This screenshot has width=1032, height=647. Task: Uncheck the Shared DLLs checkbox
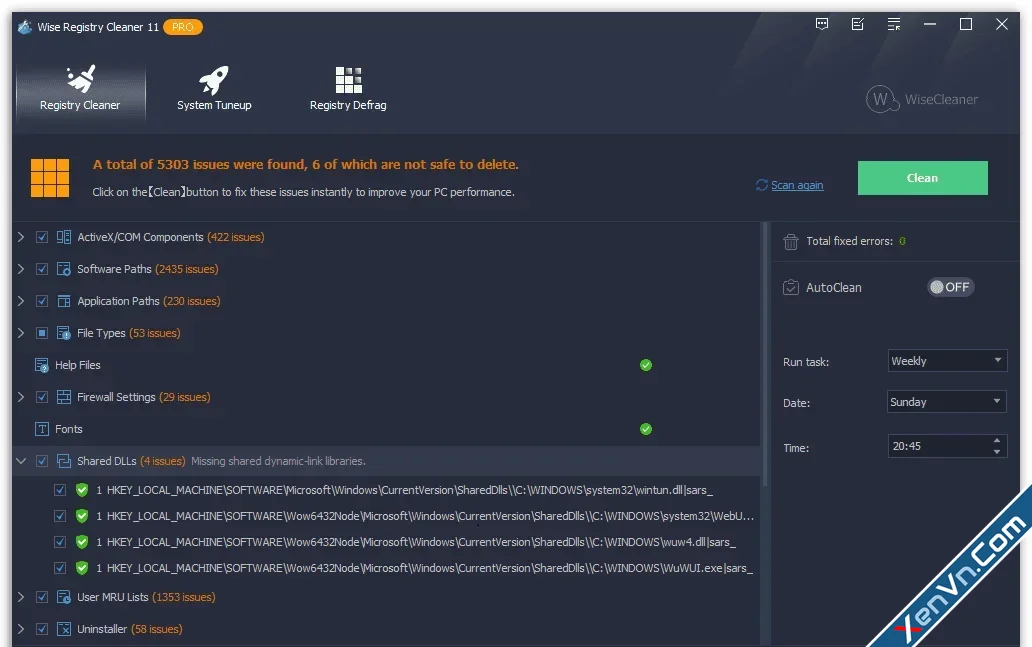42,461
